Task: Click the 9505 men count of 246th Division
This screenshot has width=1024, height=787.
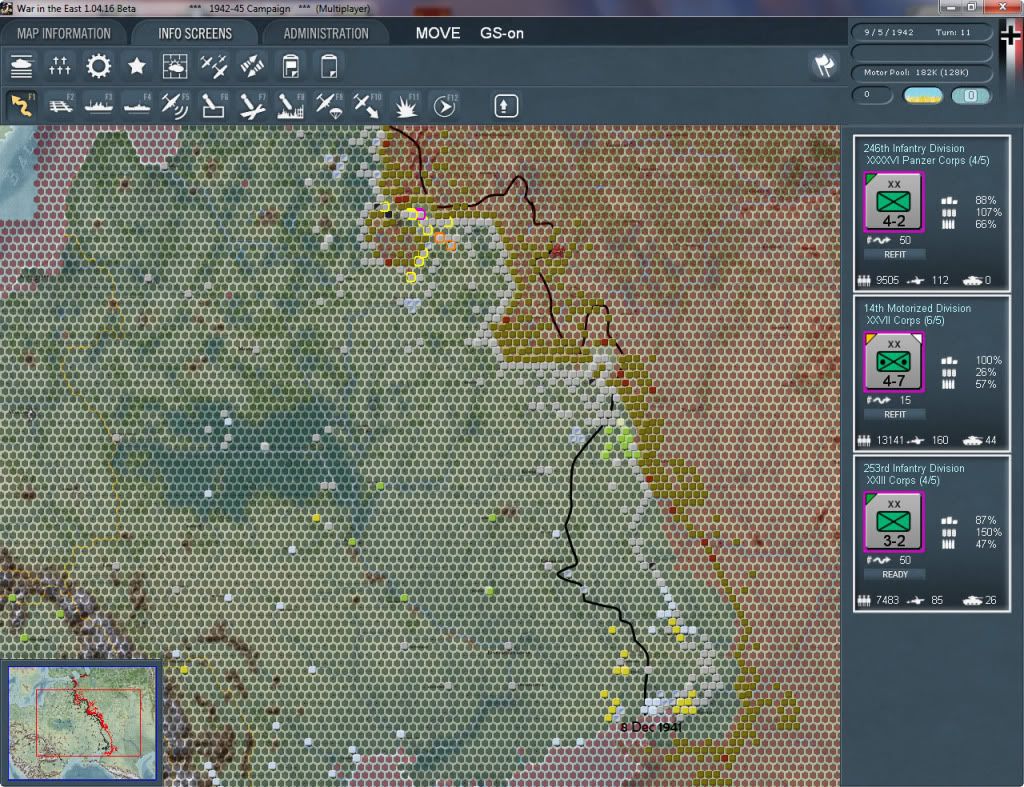Action: 887,281
